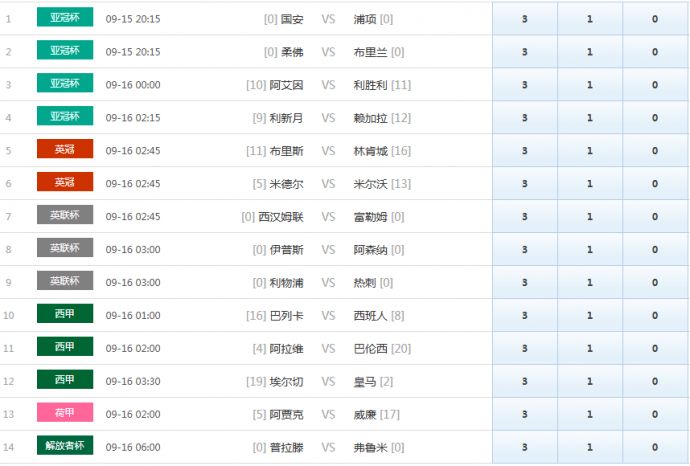Choose 1 in 阿艾因 vs 利胜利 row
Image resolution: width=690 pixels, height=466 pixels.
[590, 84]
